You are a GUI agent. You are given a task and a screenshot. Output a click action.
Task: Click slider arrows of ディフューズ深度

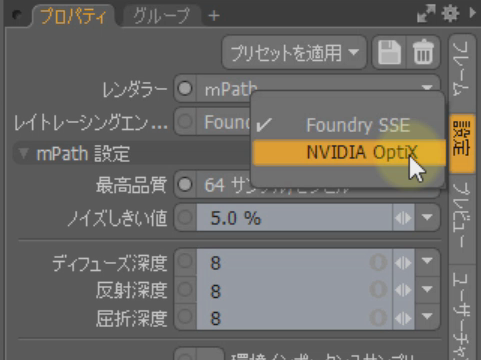[403, 263]
